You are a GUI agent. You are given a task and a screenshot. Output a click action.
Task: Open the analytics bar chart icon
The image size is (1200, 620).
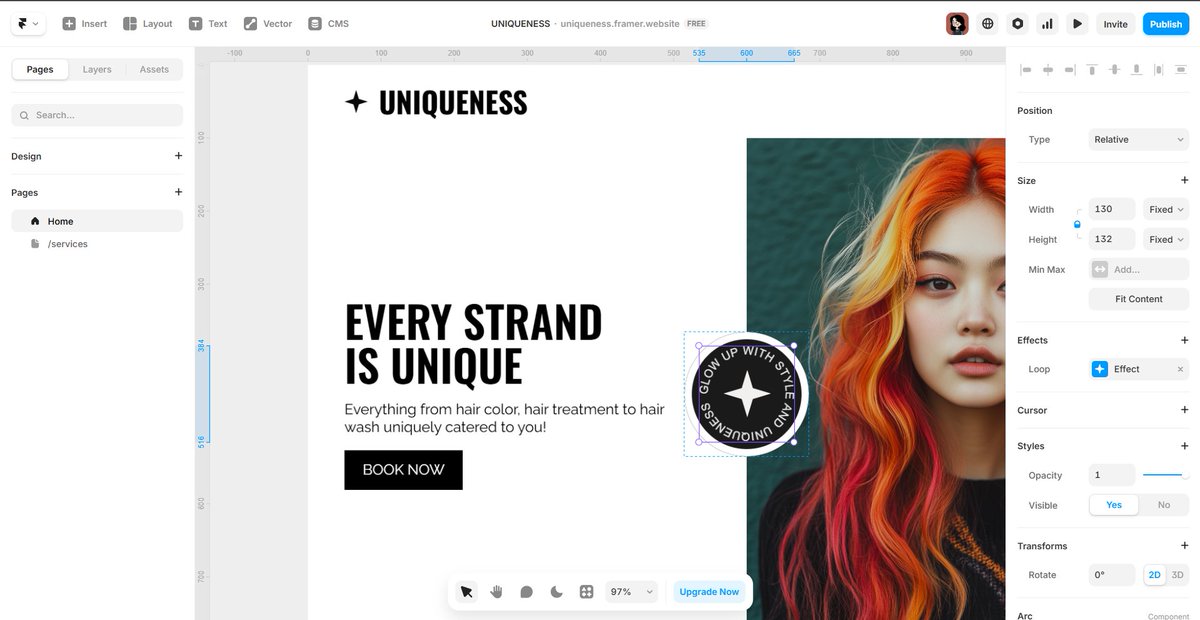coord(1048,24)
